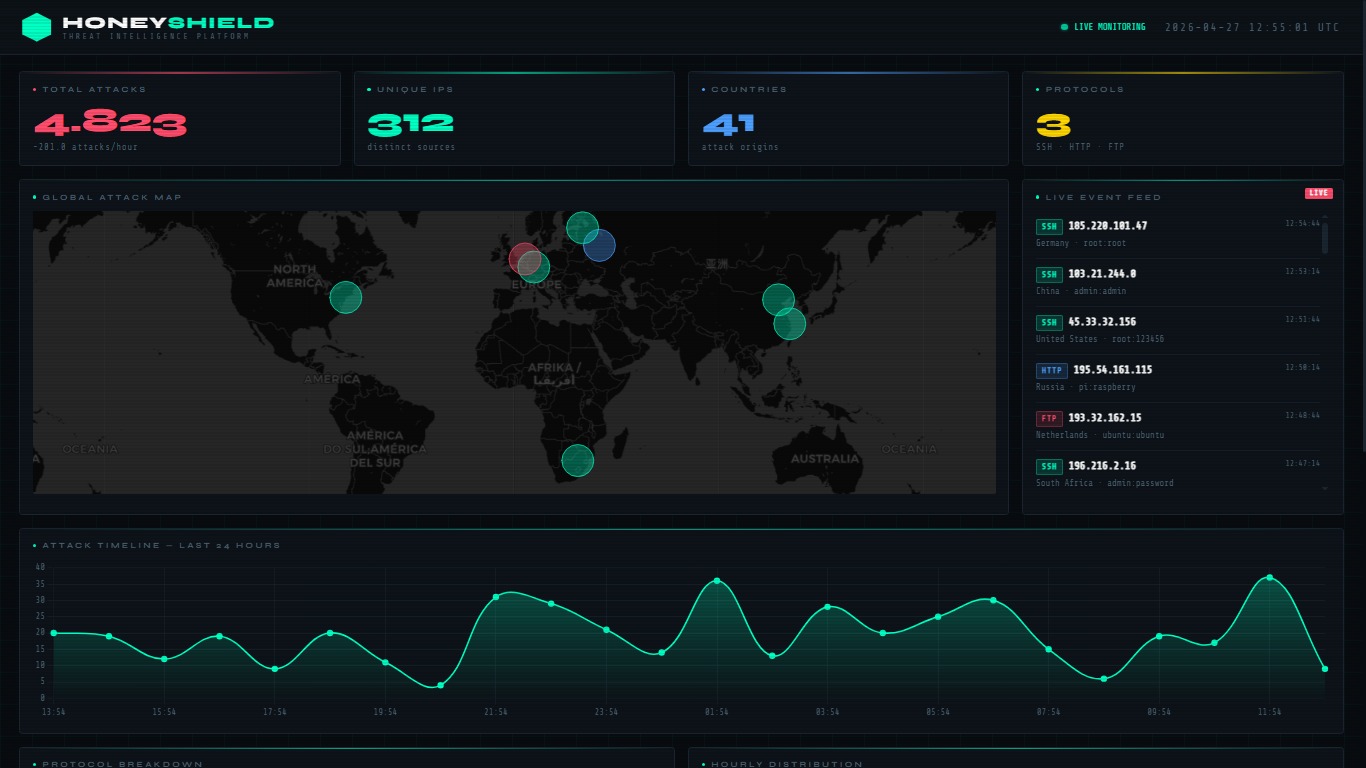This screenshot has height=768, width=1366.
Task: Toggle the LIVE MONITORING indicator
Action: pos(1106,27)
